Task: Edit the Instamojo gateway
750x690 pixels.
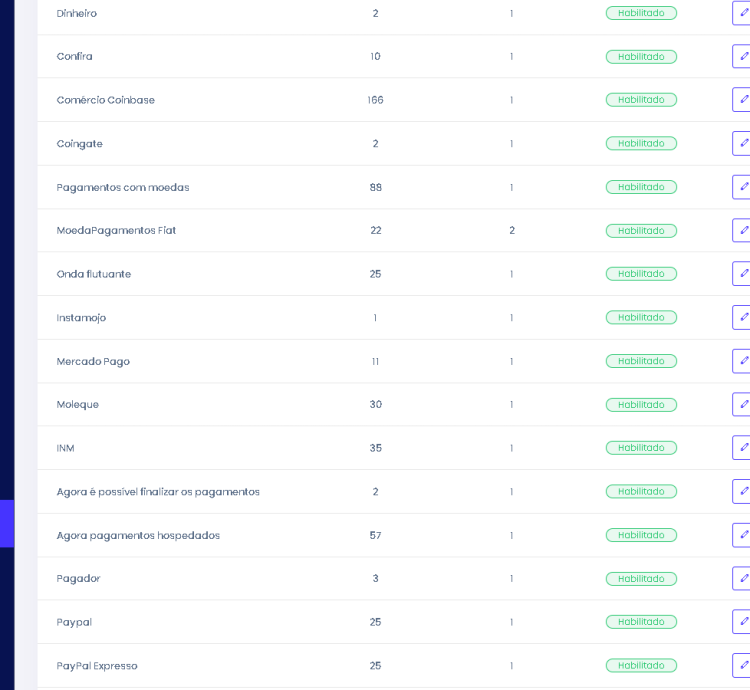Action: click(742, 317)
